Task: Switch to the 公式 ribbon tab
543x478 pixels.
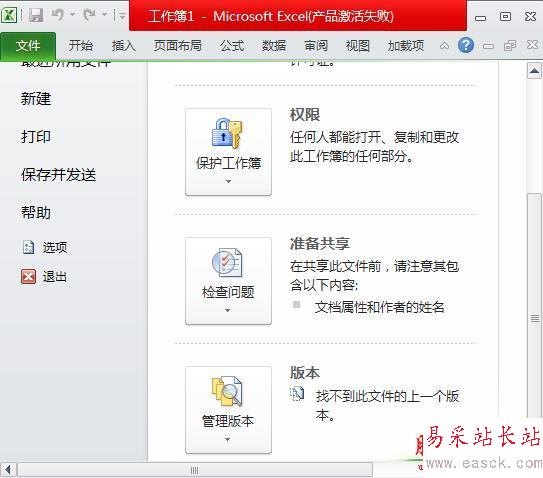Action: tap(232, 45)
